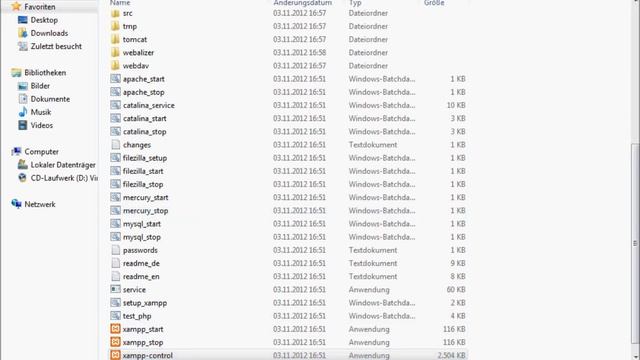Select the file name xampp-control
Screen dimensions: 640x360
[x=148, y=356]
